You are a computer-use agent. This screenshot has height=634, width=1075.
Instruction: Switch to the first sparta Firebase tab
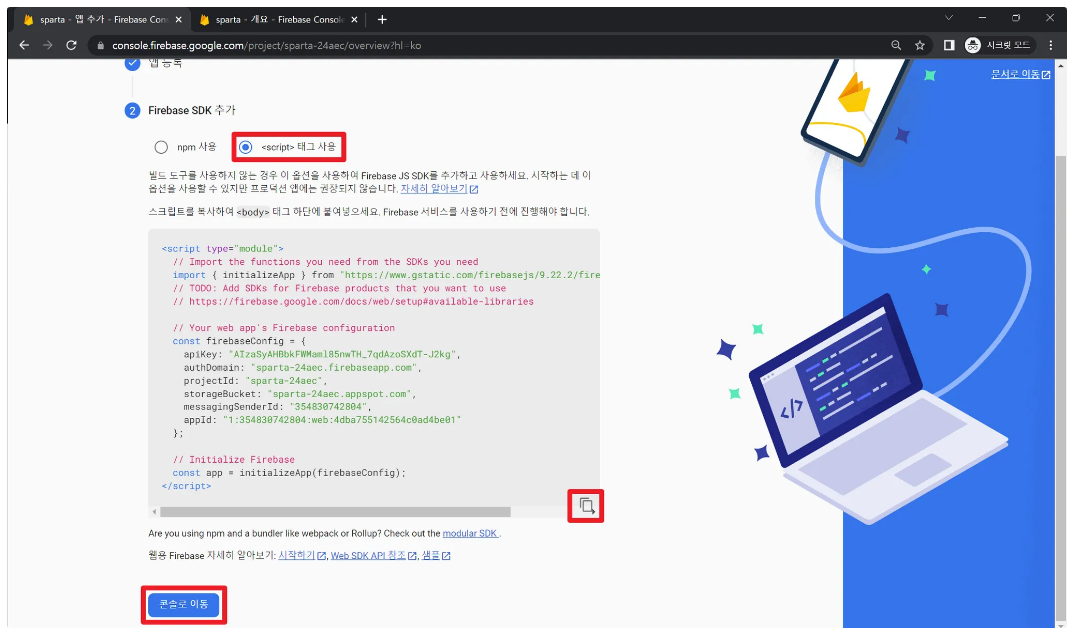pos(103,20)
